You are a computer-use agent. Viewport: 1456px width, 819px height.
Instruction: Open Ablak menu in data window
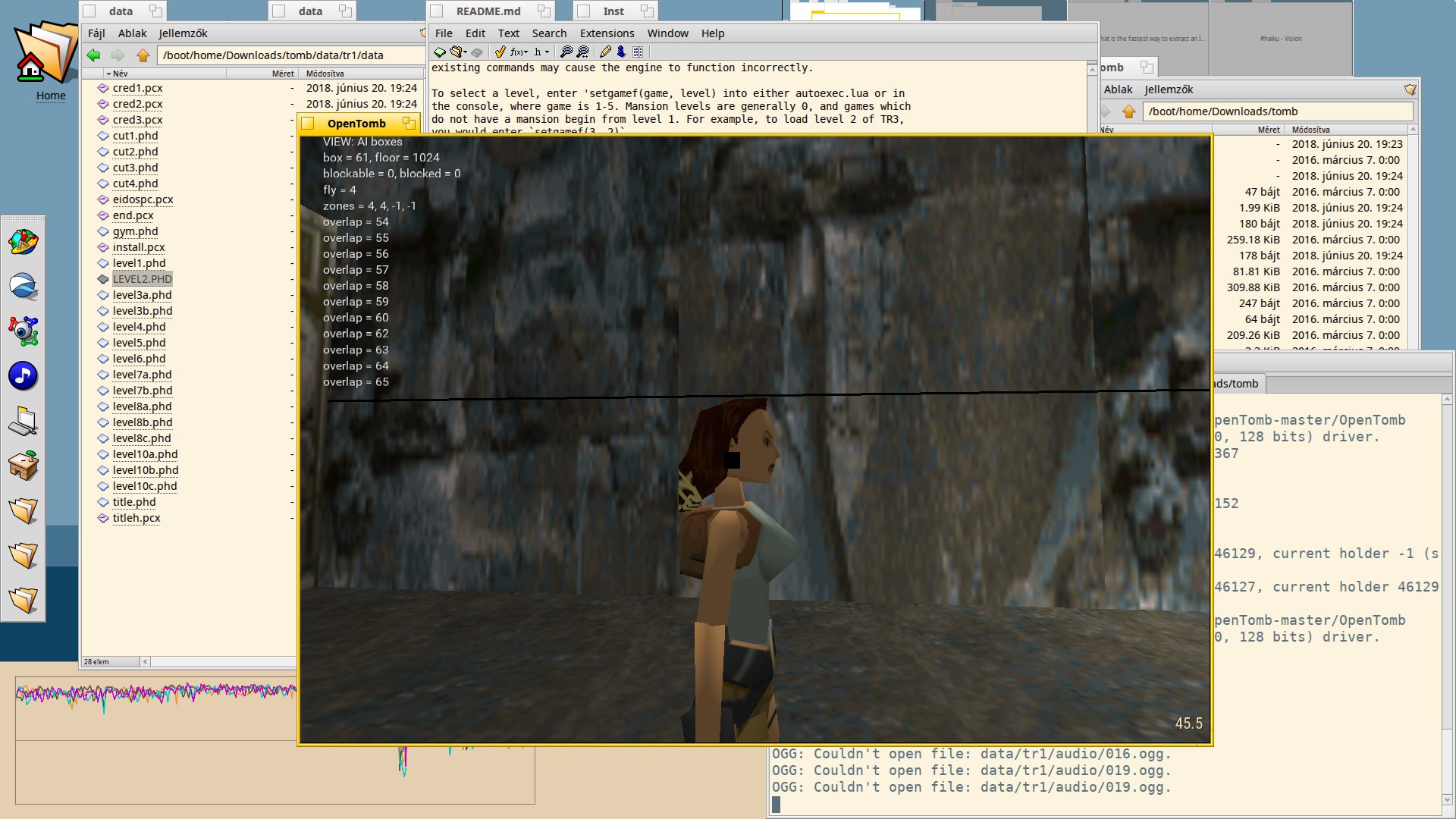(132, 33)
